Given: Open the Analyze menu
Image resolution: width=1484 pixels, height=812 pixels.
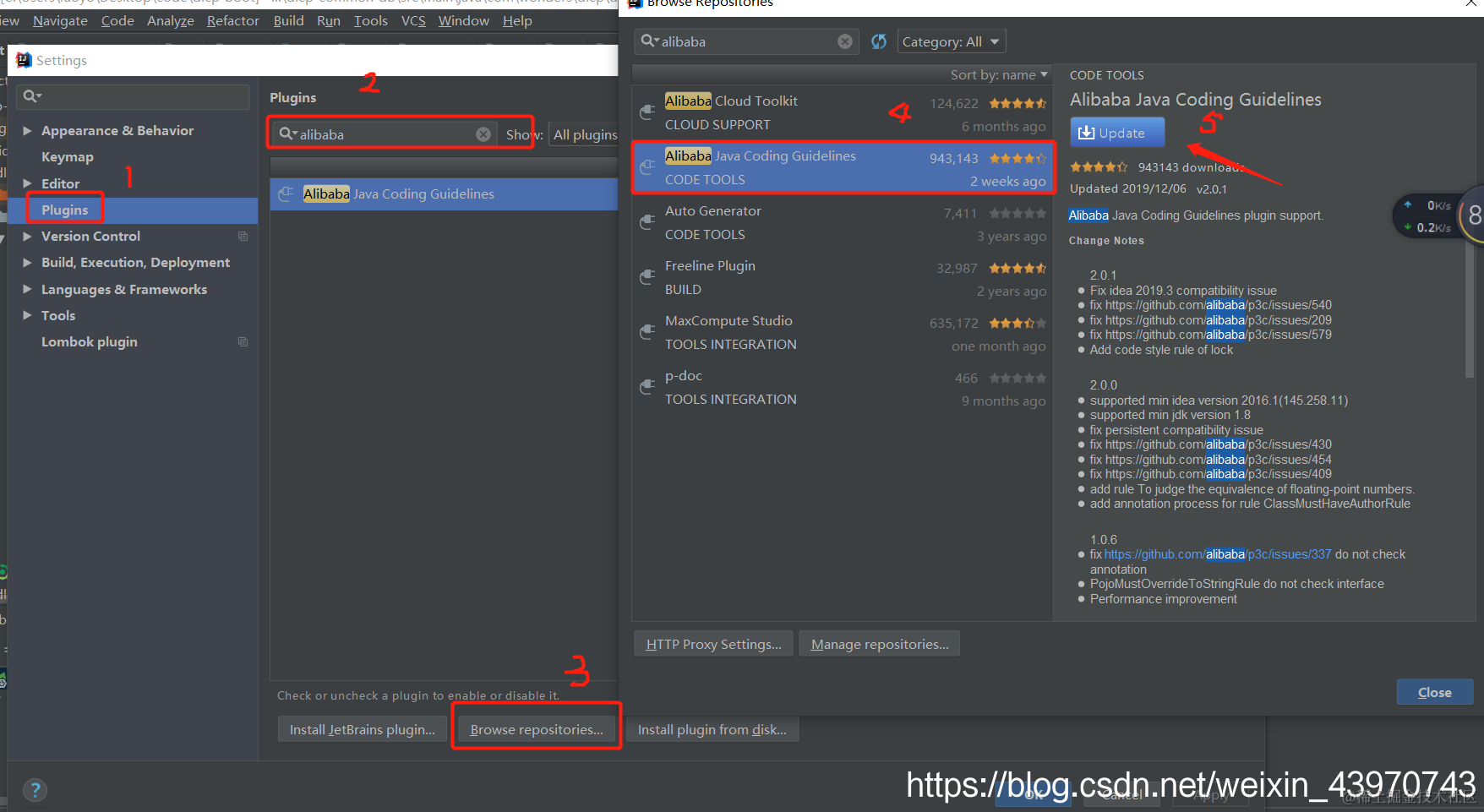Looking at the screenshot, I should [x=171, y=20].
